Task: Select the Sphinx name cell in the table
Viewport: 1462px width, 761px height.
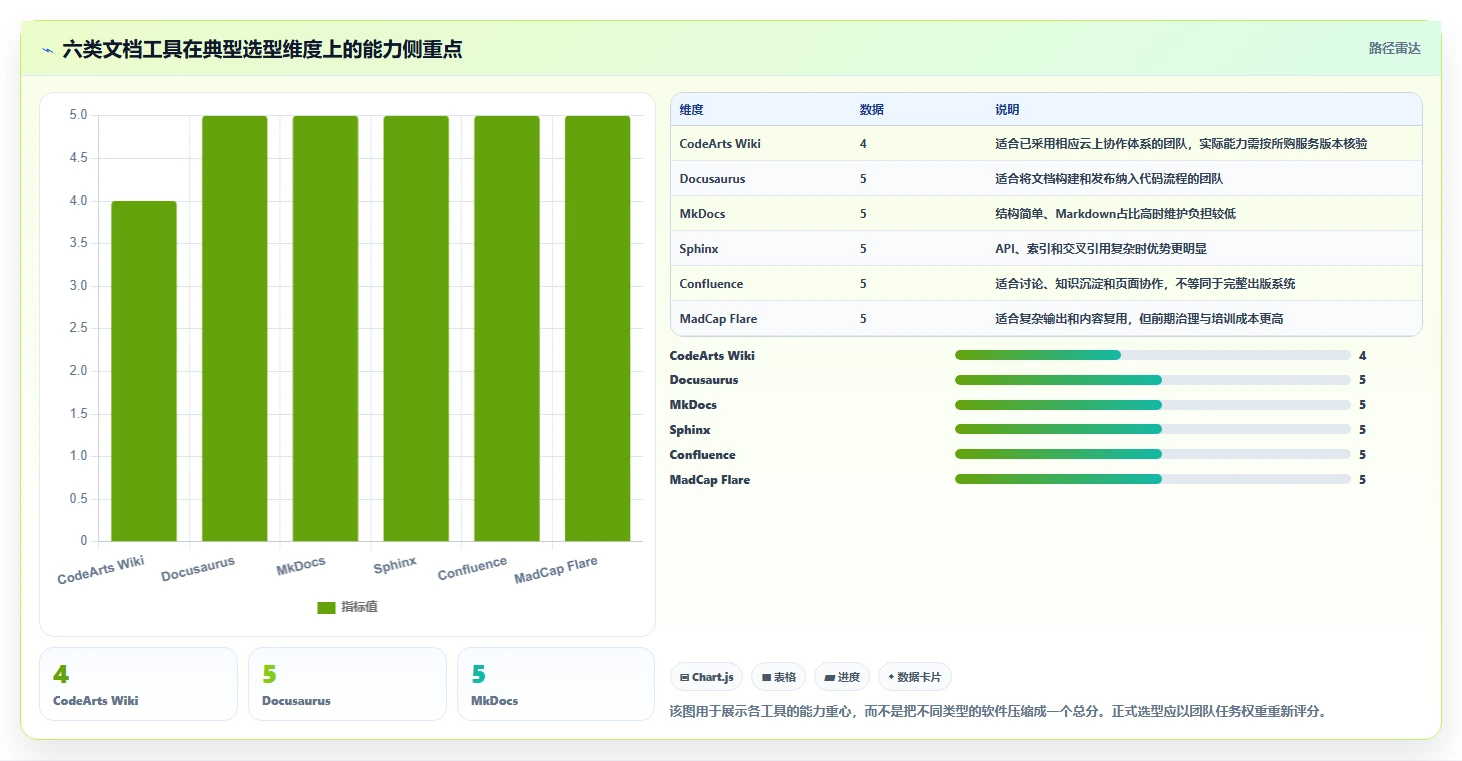Action: [699, 249]
